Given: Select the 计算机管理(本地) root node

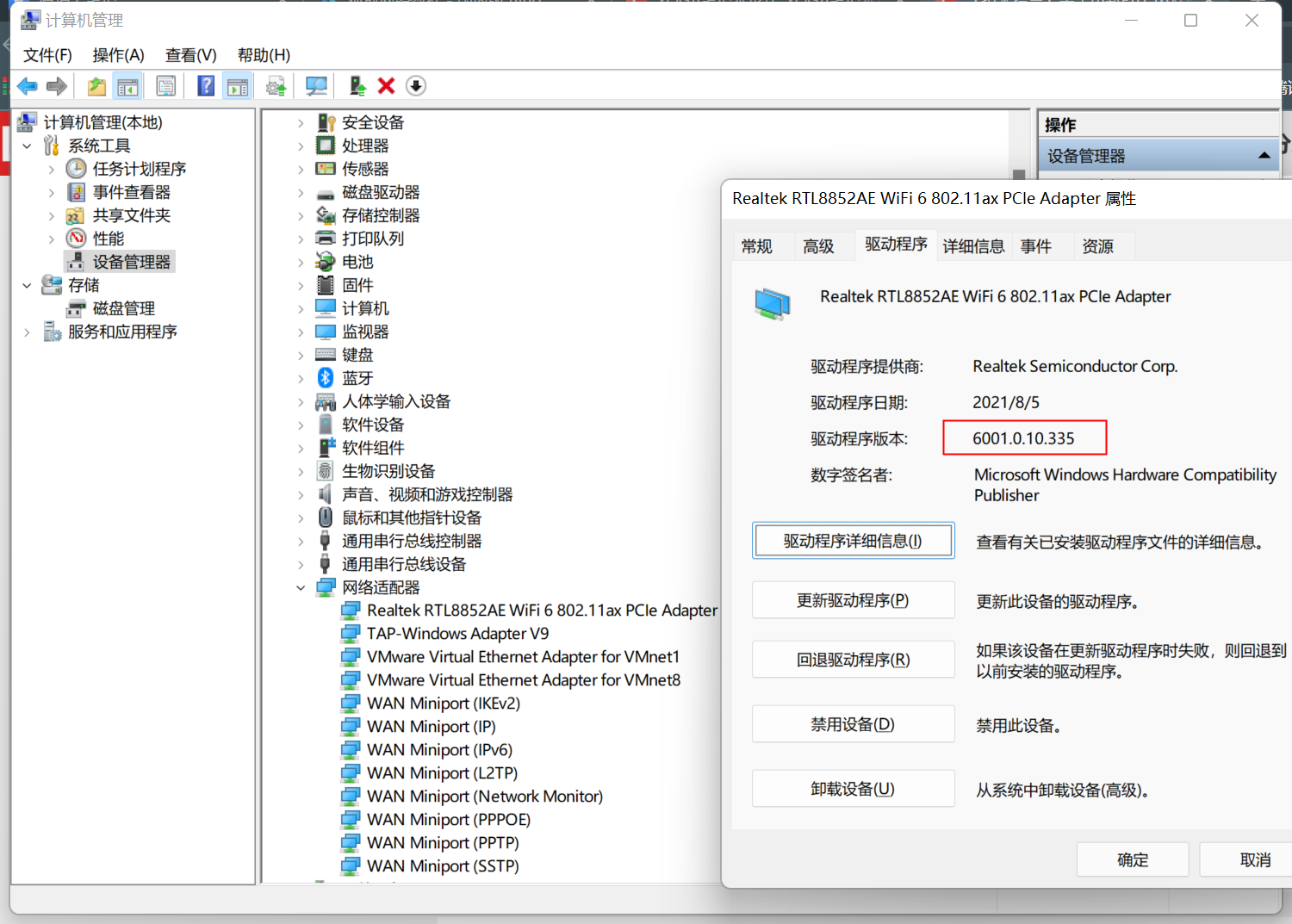Looking at the screenshot, I should click(x=103, y=122).
